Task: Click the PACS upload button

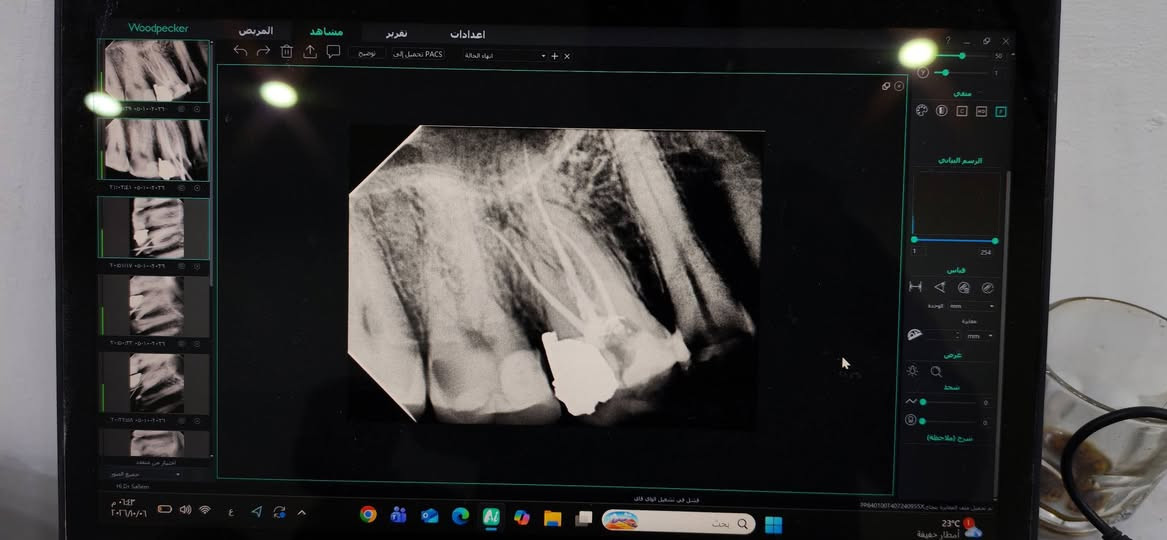Action: (418, 54)
